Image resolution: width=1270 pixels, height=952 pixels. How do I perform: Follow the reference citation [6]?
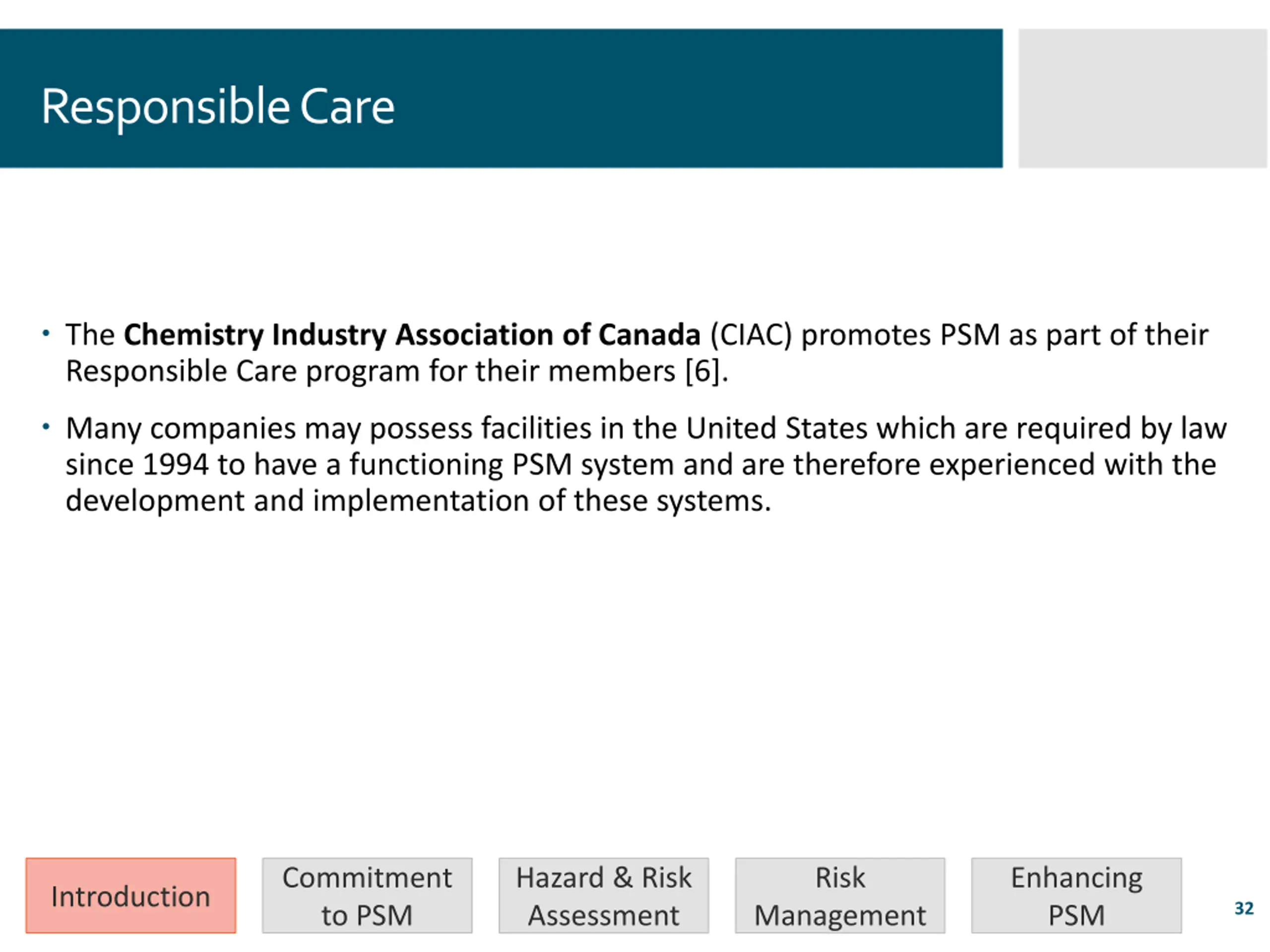pyautogui.click(x=702, y=371)
